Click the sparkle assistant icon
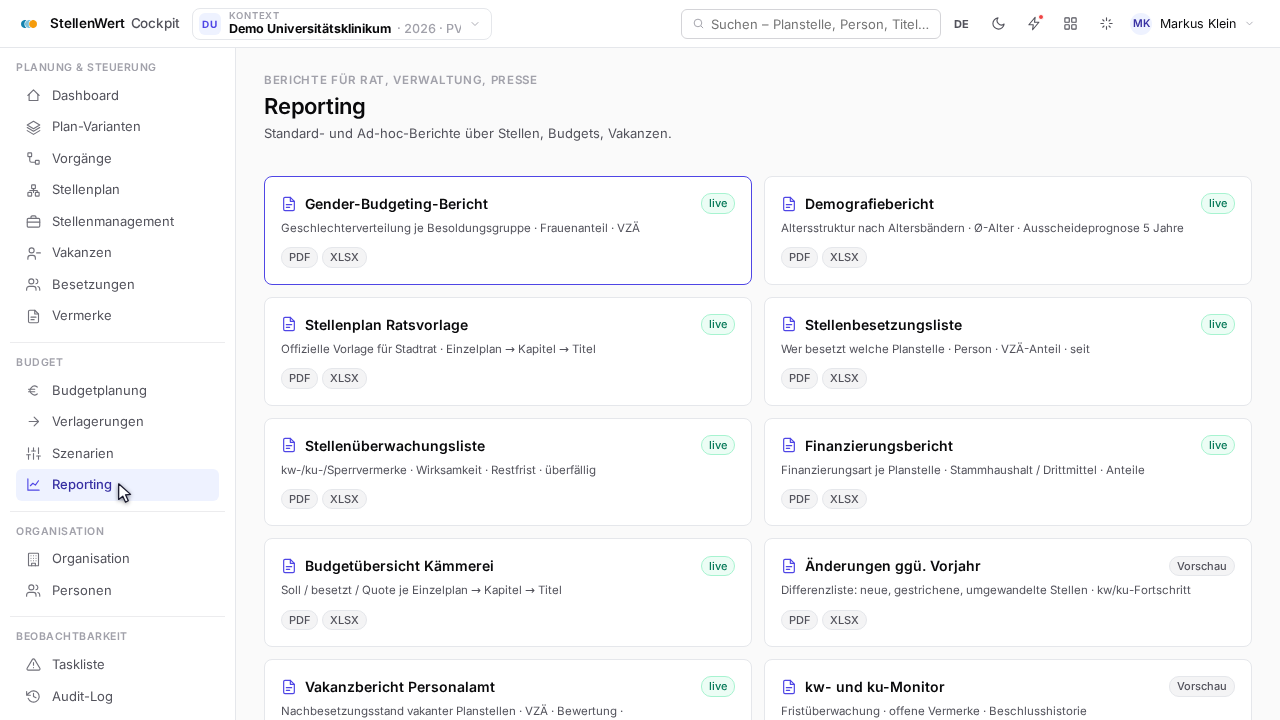This screenshot has height=720, width=1280. (x=1106, y=24)
